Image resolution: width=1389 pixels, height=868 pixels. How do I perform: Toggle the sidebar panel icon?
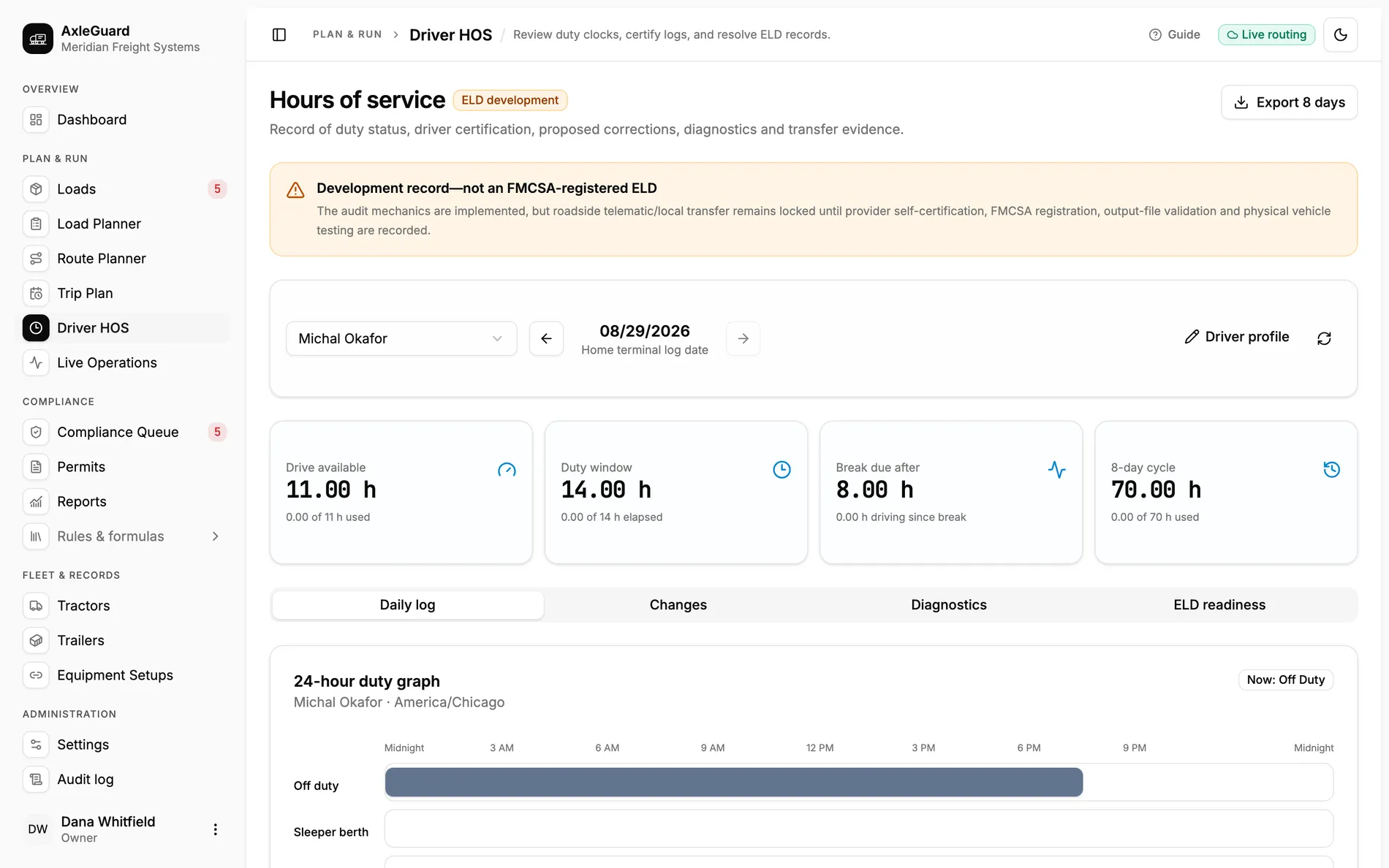point(279,34)
